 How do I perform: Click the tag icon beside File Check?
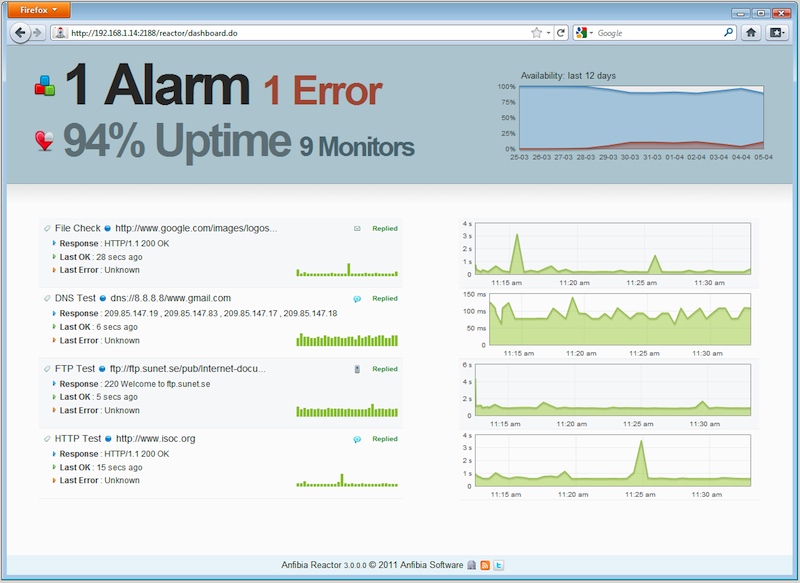click(47, 228)
